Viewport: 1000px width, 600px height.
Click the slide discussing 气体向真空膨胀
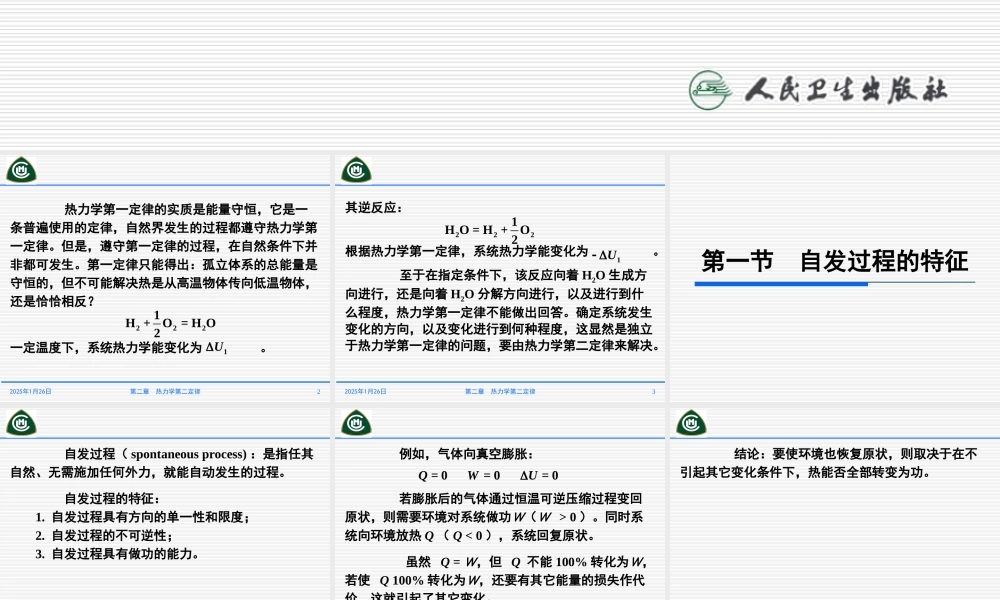pos(499,500)
